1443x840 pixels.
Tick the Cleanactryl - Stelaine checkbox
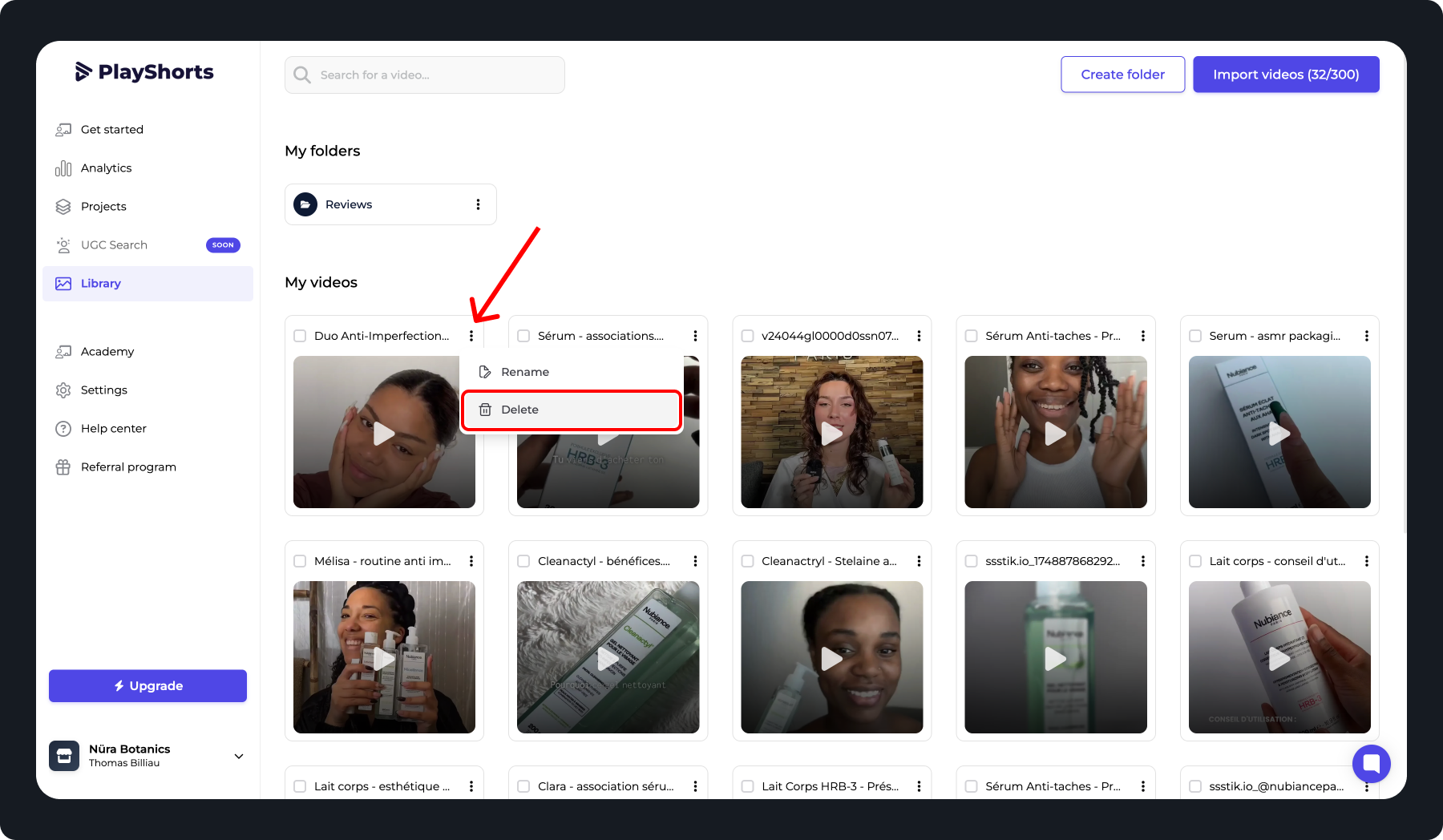coord(747,561)
